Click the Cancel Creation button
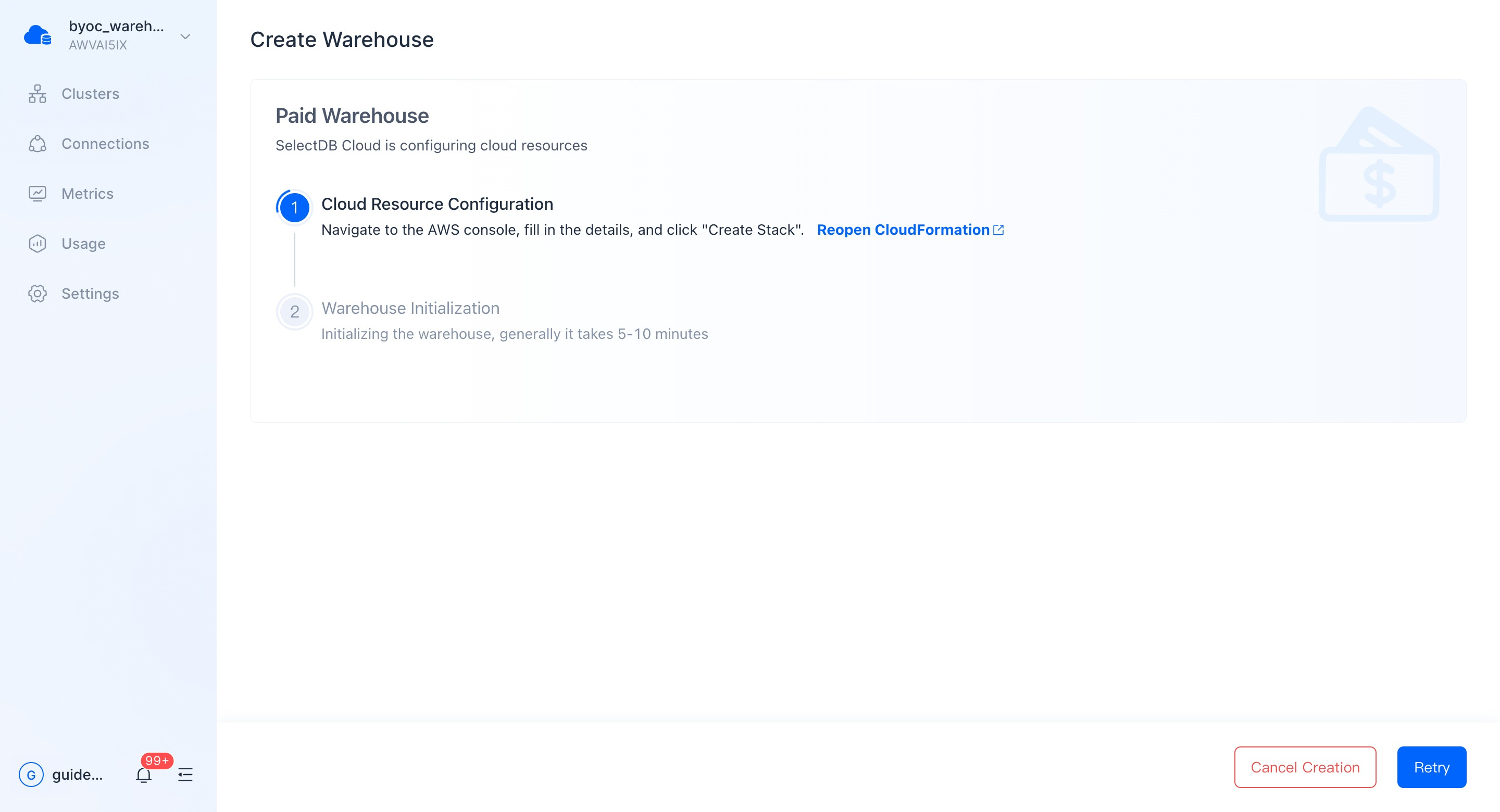This screenshot has height=812, width=1500. [1305, 767]
